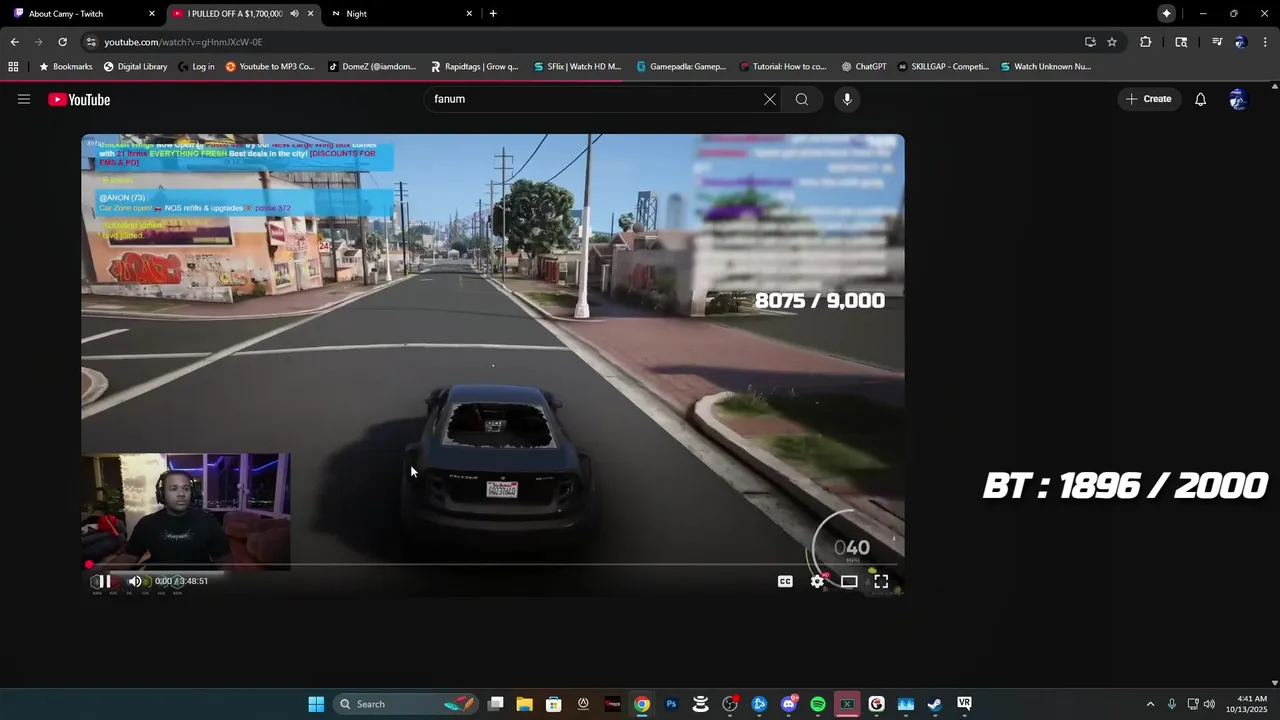The image size is (1280, 720).
Task: Open video player settings gear
Action: 817,581
